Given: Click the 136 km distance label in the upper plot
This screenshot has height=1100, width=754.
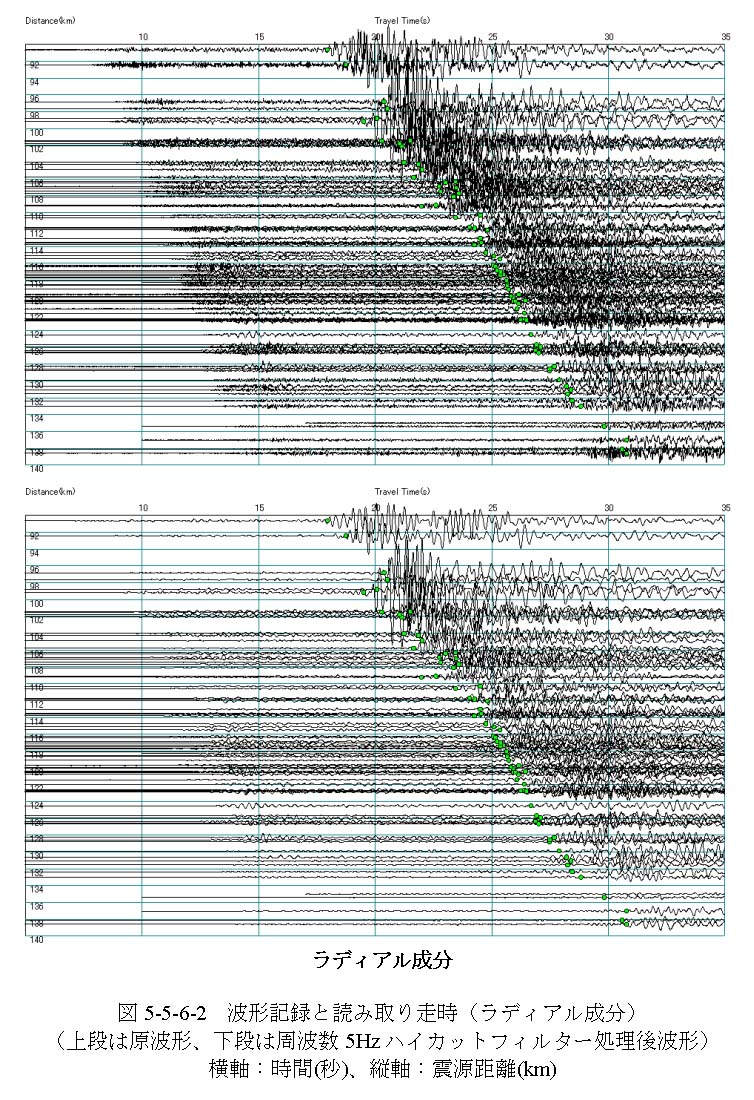Looking at the screenshot, I should [36, 436].
